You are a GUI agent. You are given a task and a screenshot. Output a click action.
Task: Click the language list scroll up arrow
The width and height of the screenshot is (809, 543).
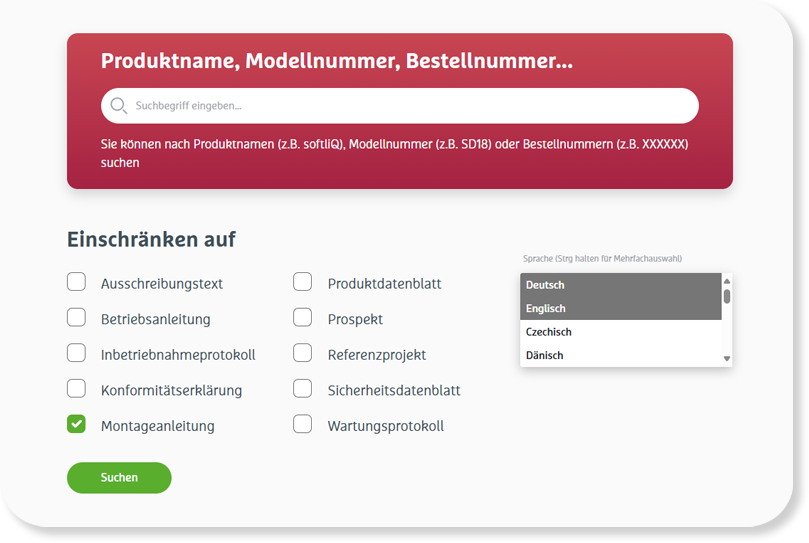(727, 280)
